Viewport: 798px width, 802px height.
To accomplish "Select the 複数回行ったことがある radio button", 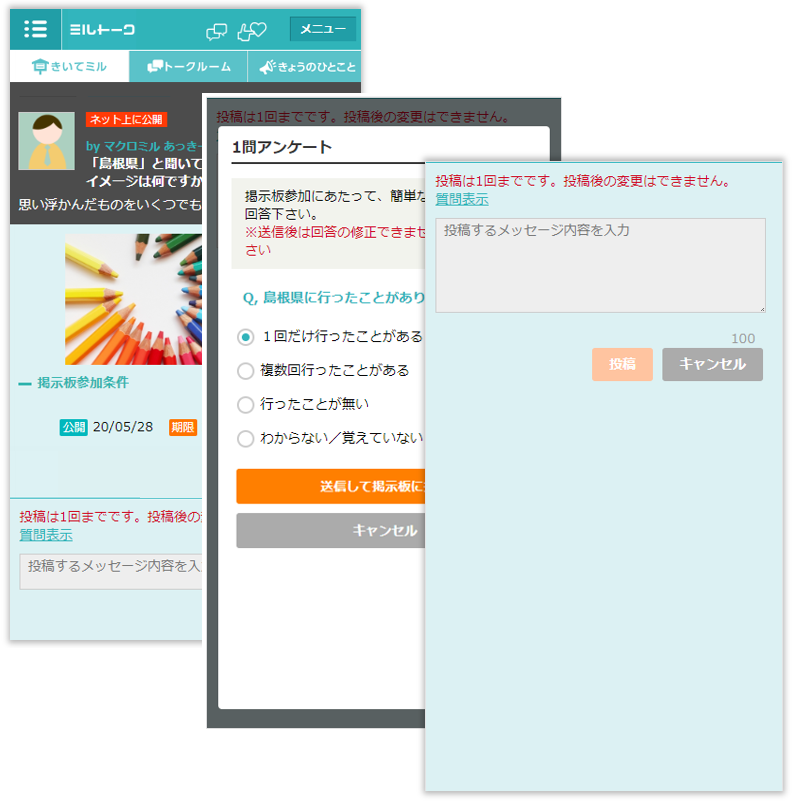I will [246, 371].
